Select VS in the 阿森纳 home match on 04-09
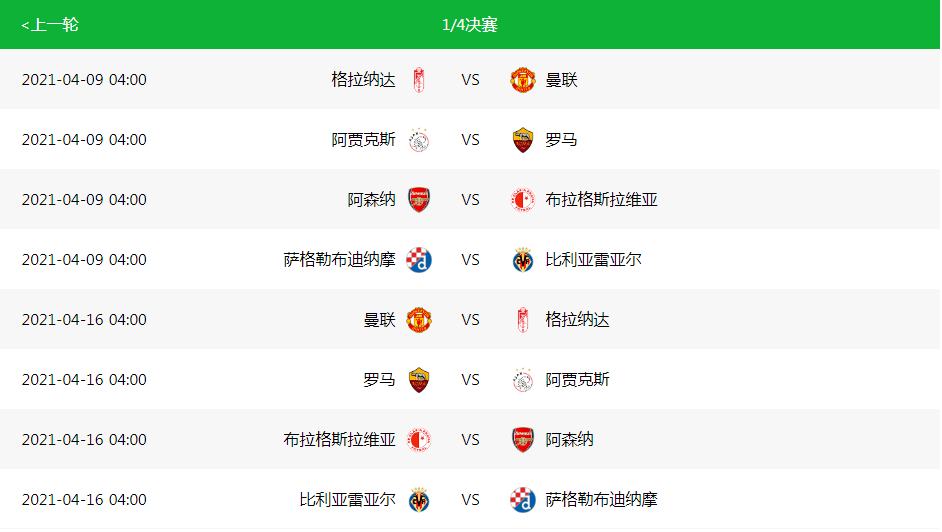942x532 pixels. (x=470, y=199)
